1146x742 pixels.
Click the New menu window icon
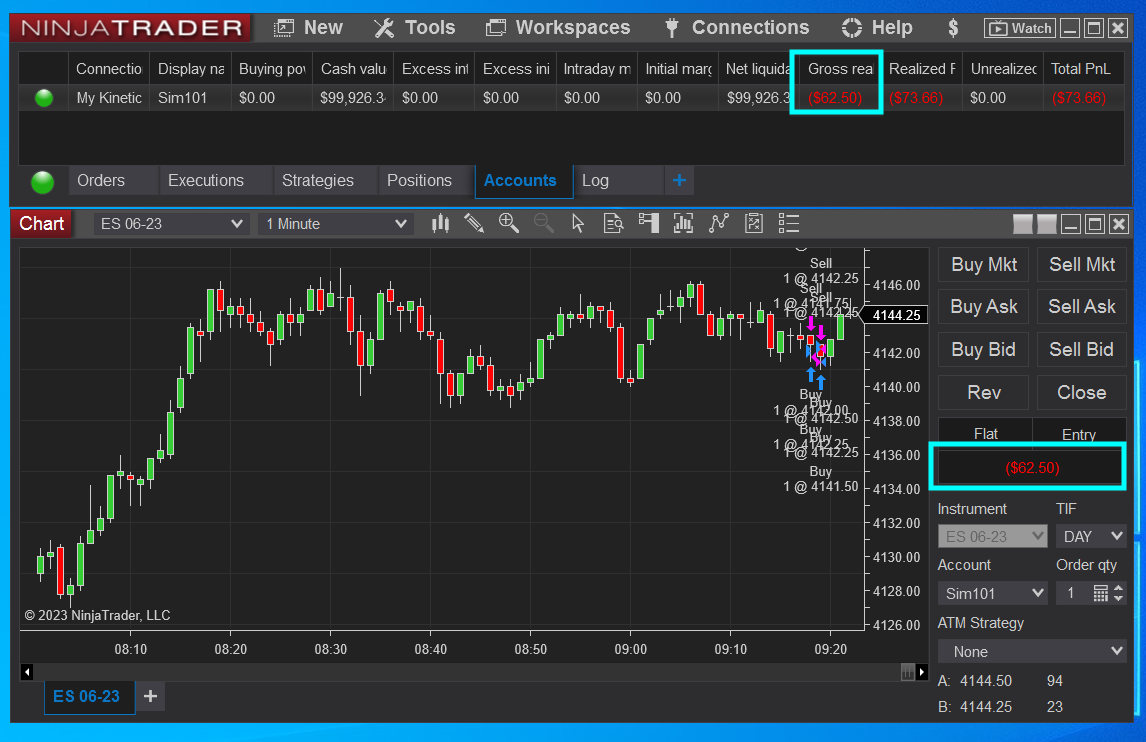pyautogui.click(x=284, y=29)
